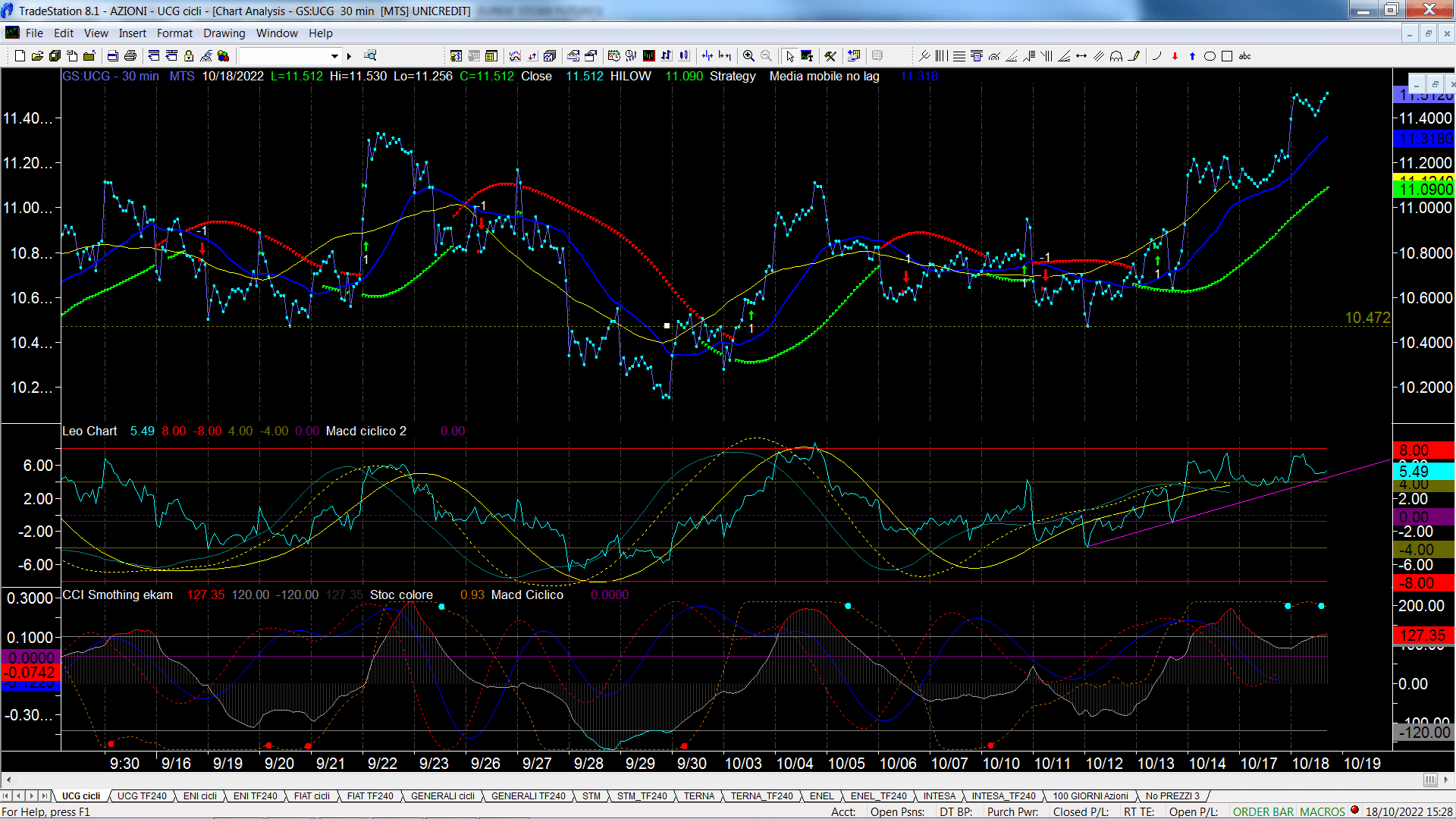Click the search window magnifier icon
Screen dimensions: 1456x819
(x=370, y=56)
